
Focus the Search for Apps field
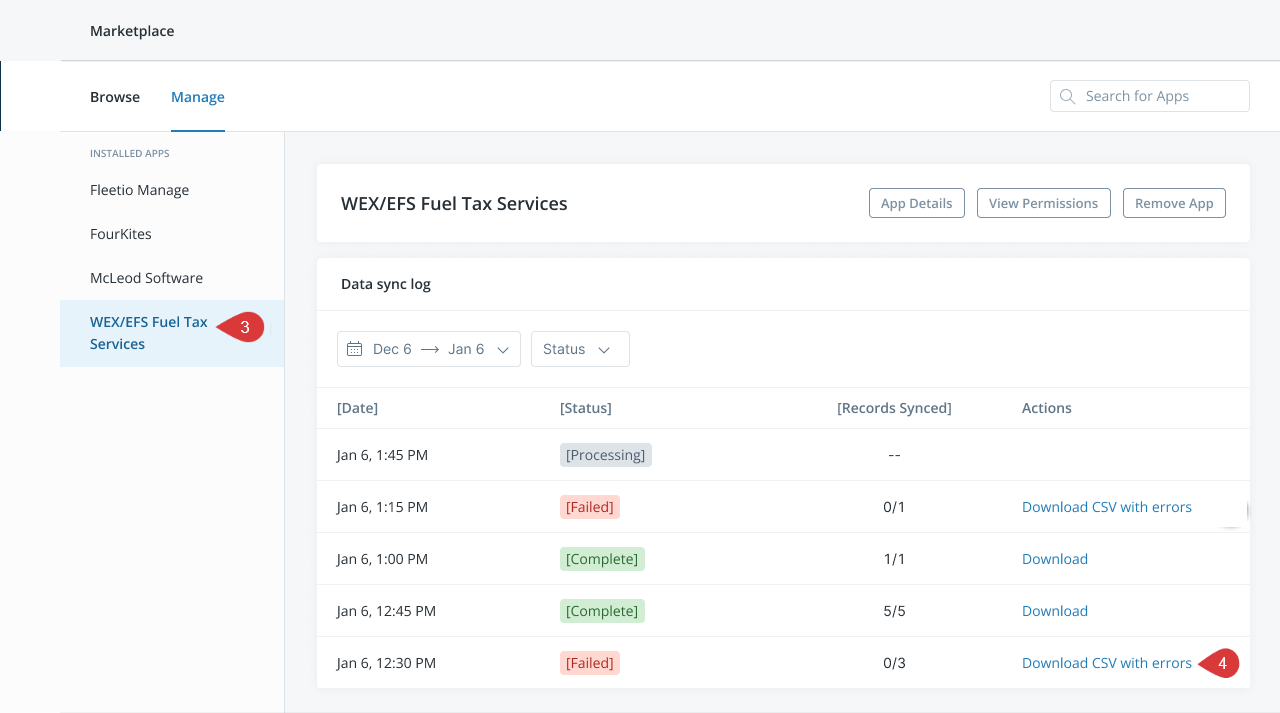(1149, 96)
